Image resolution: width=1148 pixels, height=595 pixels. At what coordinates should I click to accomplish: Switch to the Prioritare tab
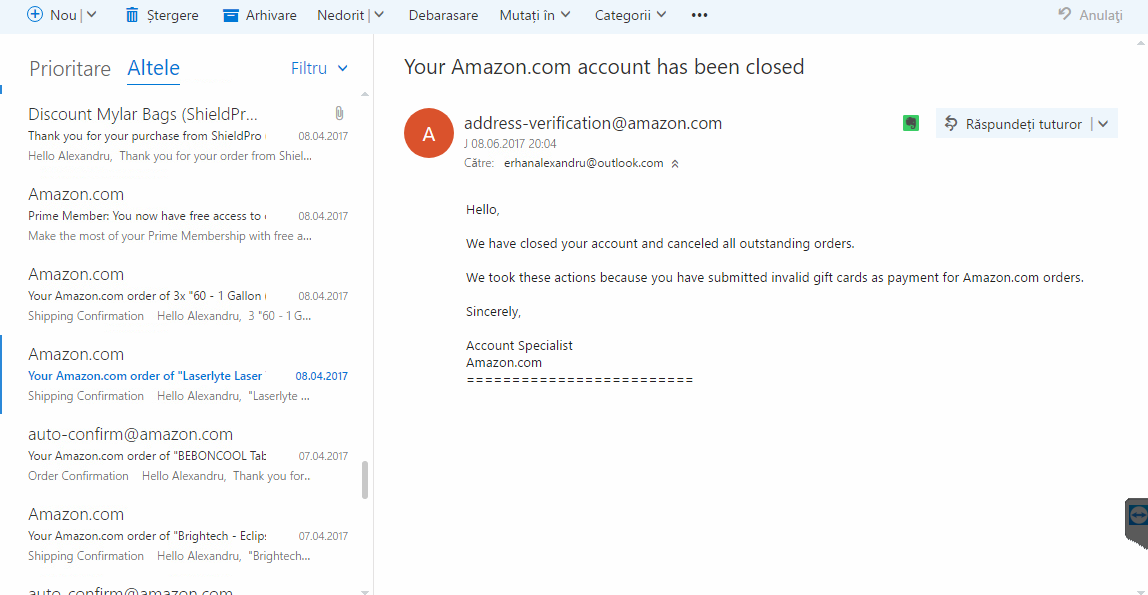[70, 69]
